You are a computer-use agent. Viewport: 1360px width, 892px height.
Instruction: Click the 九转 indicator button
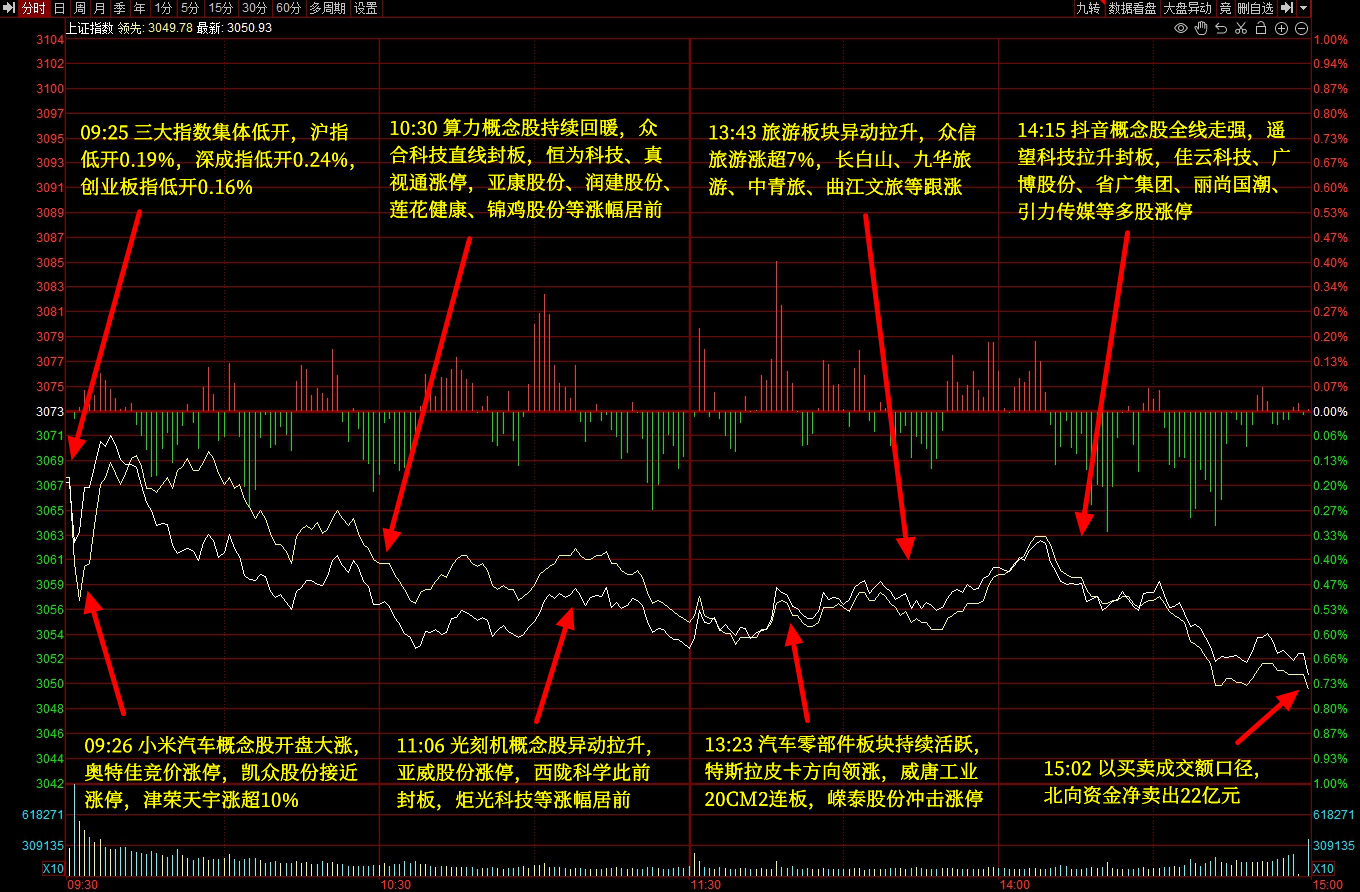point(1087,8)
